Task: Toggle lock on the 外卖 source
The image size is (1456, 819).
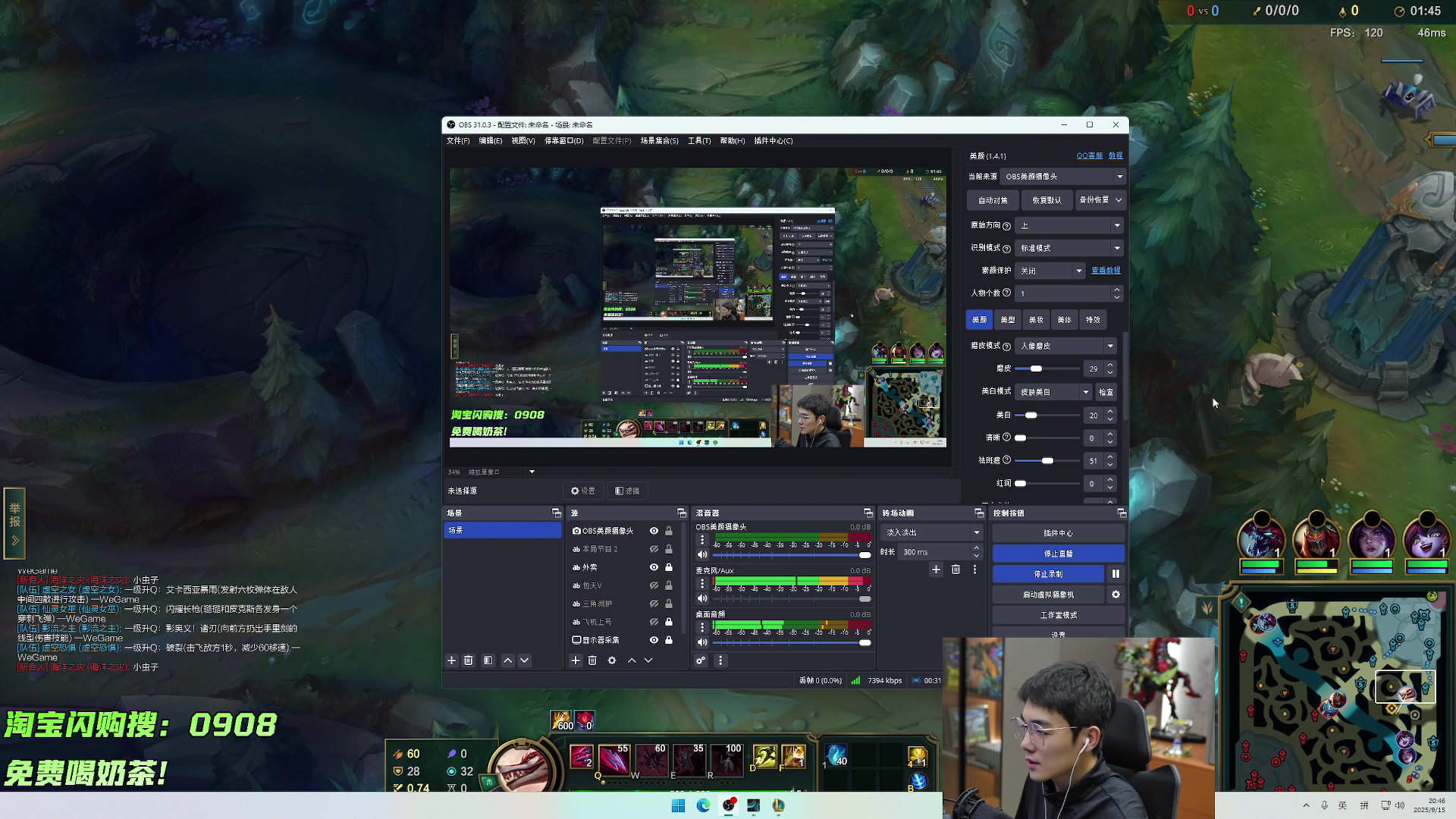Action: (669, 567)
